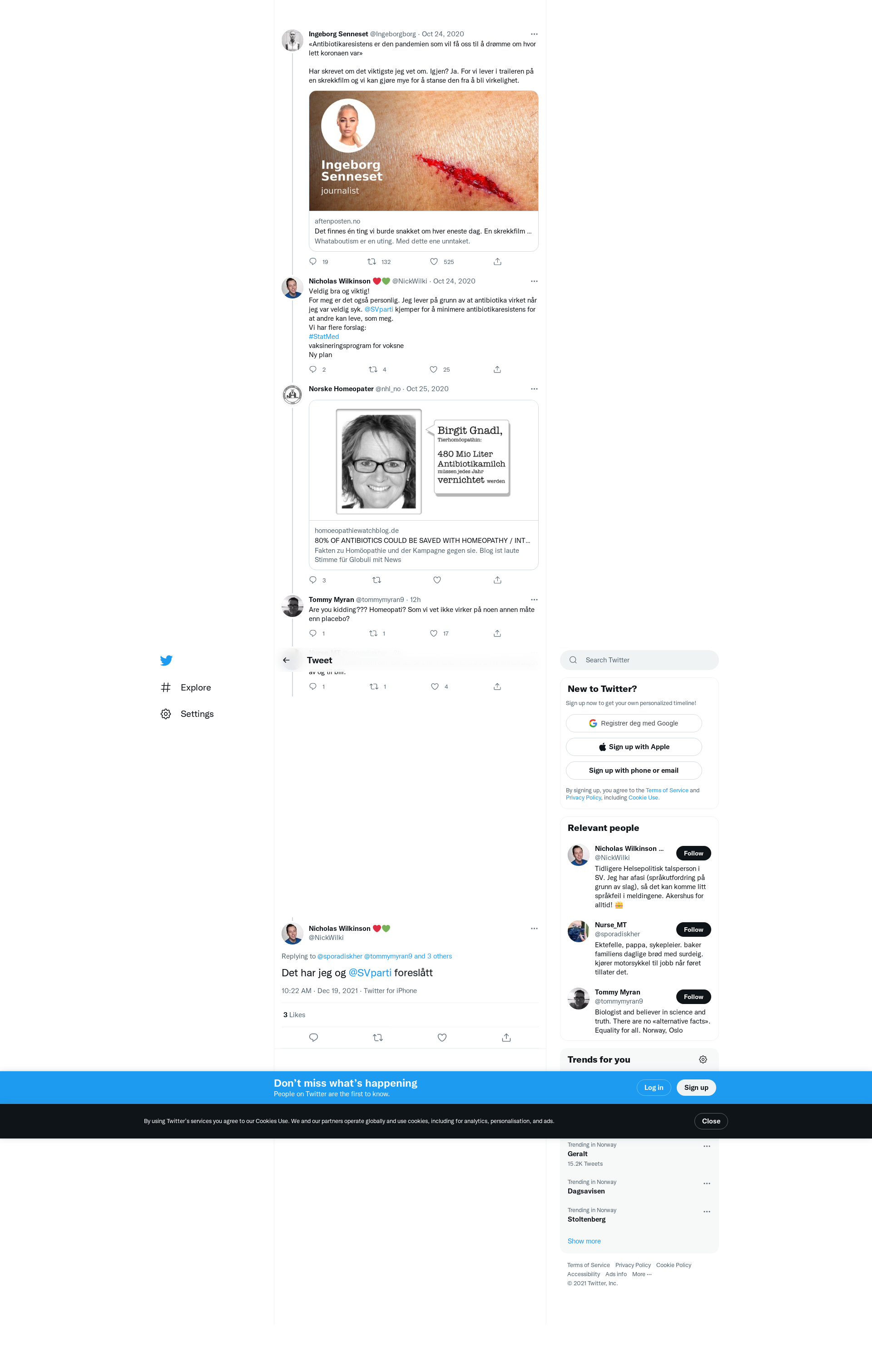Open the Terms of Service link in signup box
872x1372 pixels.
[x=667, y=790]
